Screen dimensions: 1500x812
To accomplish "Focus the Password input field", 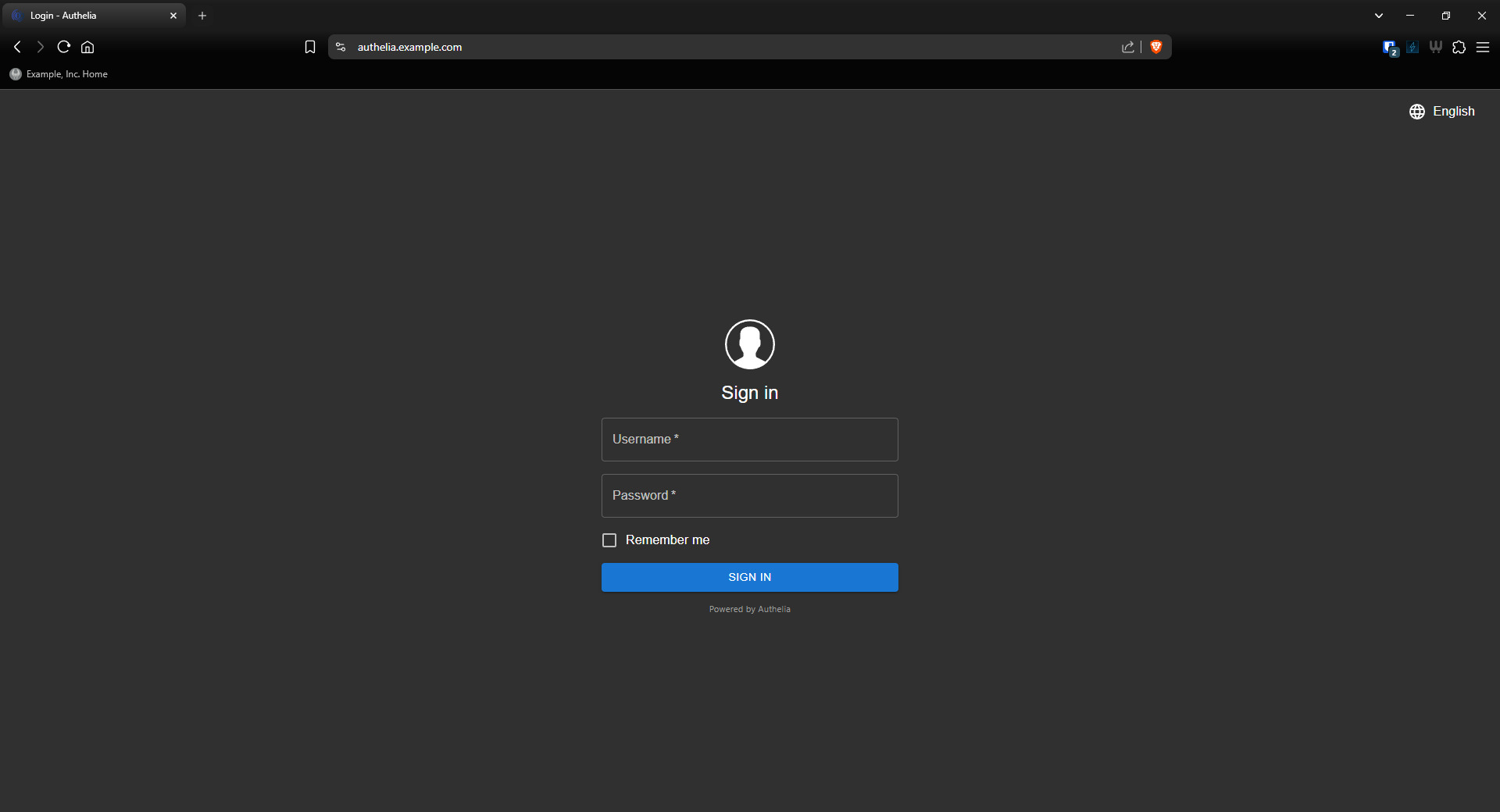I will click(749, 496).
